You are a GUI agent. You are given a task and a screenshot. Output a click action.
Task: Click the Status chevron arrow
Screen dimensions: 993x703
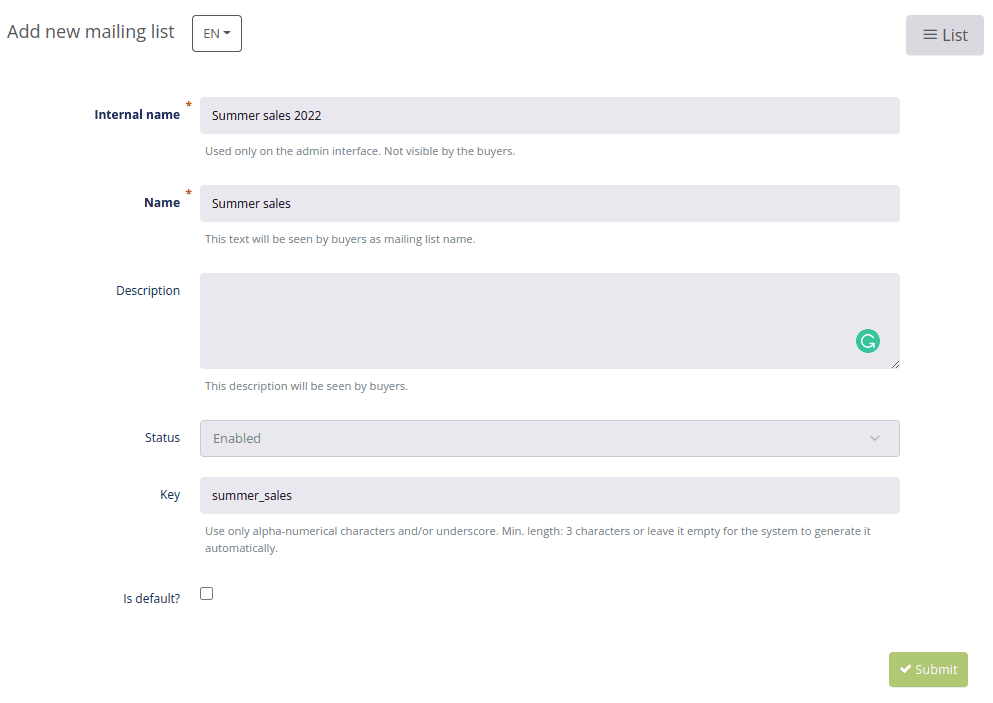pos(875,438)
